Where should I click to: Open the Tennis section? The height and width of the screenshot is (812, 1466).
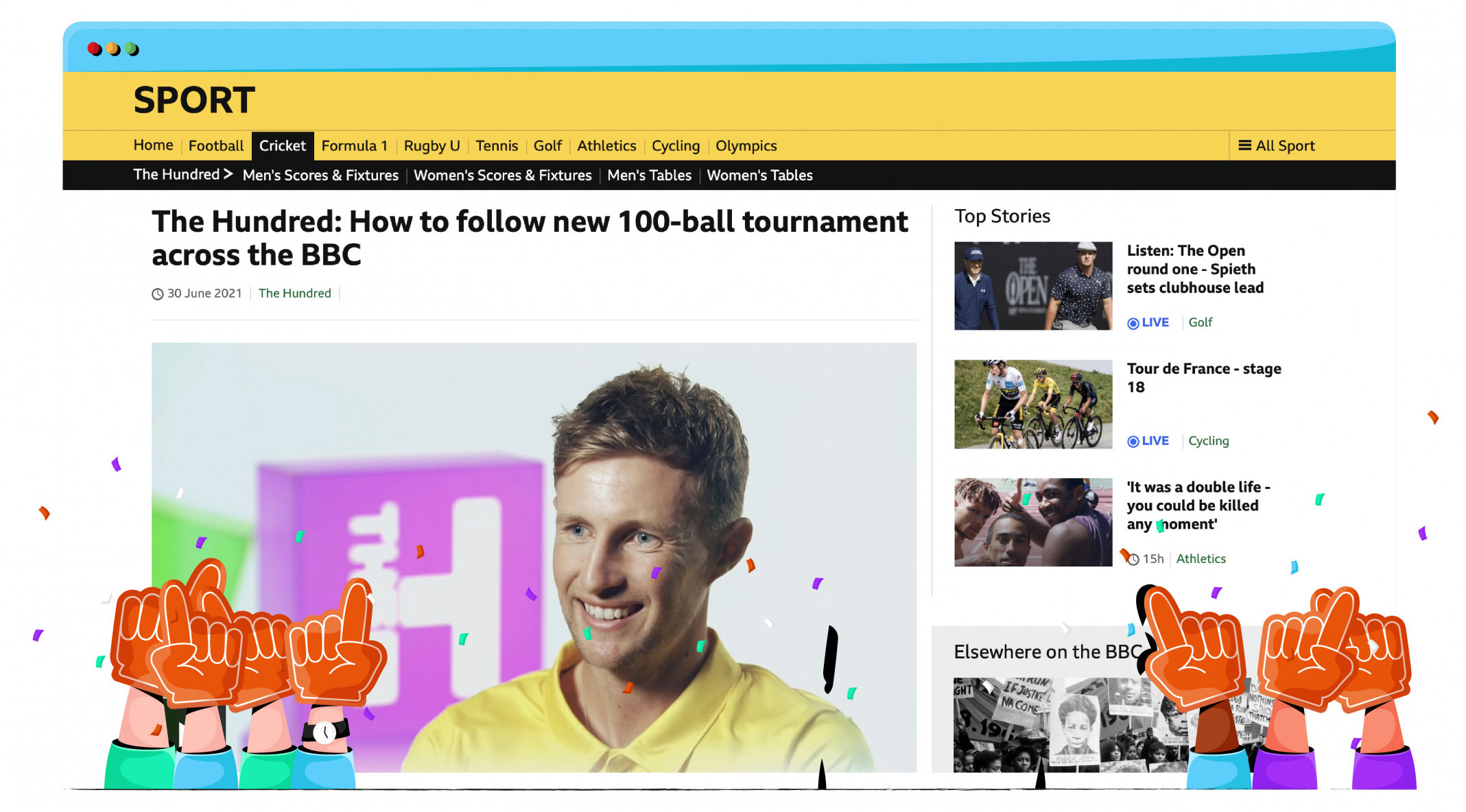[496, 145]
